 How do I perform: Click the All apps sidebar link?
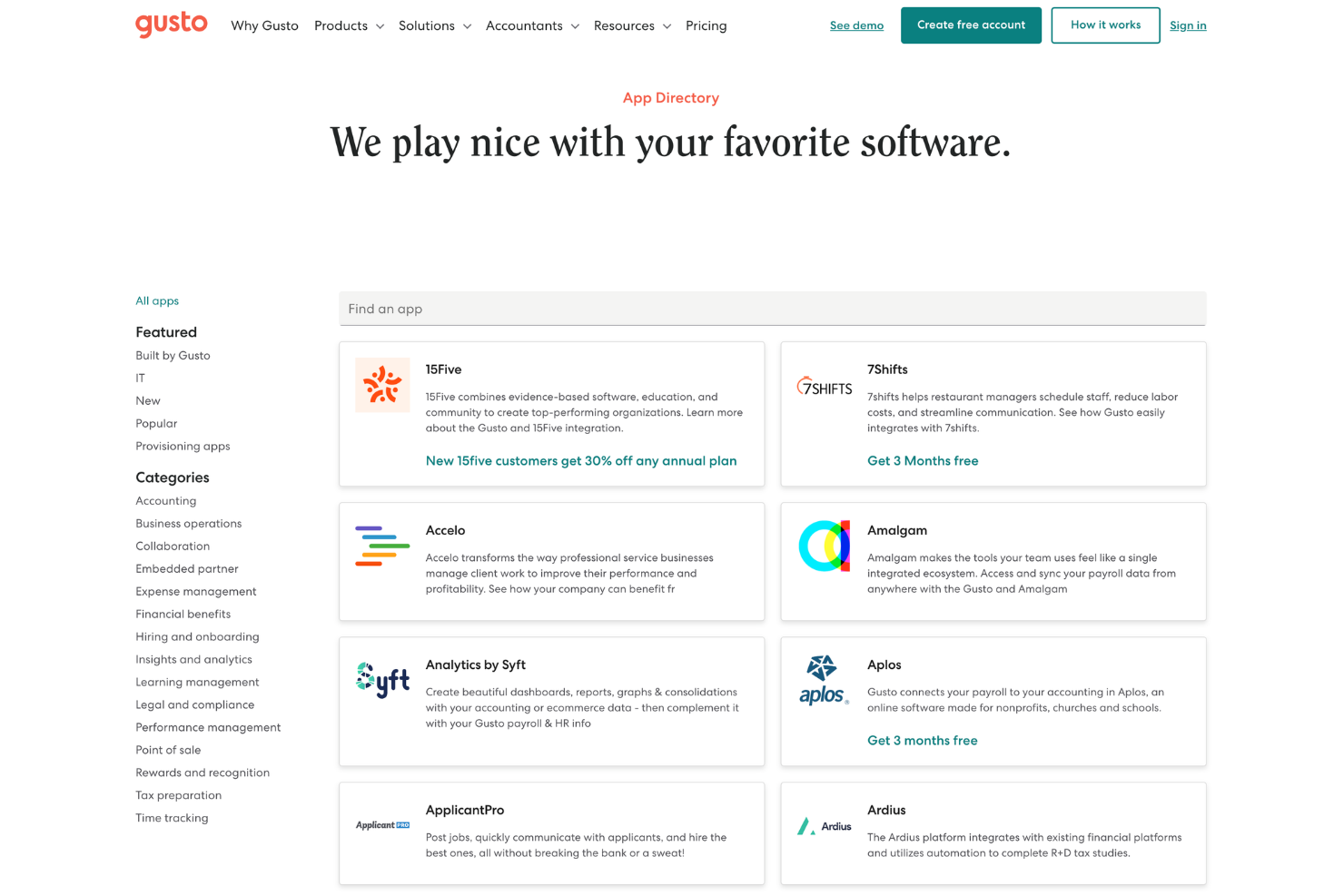pos(157,300)
